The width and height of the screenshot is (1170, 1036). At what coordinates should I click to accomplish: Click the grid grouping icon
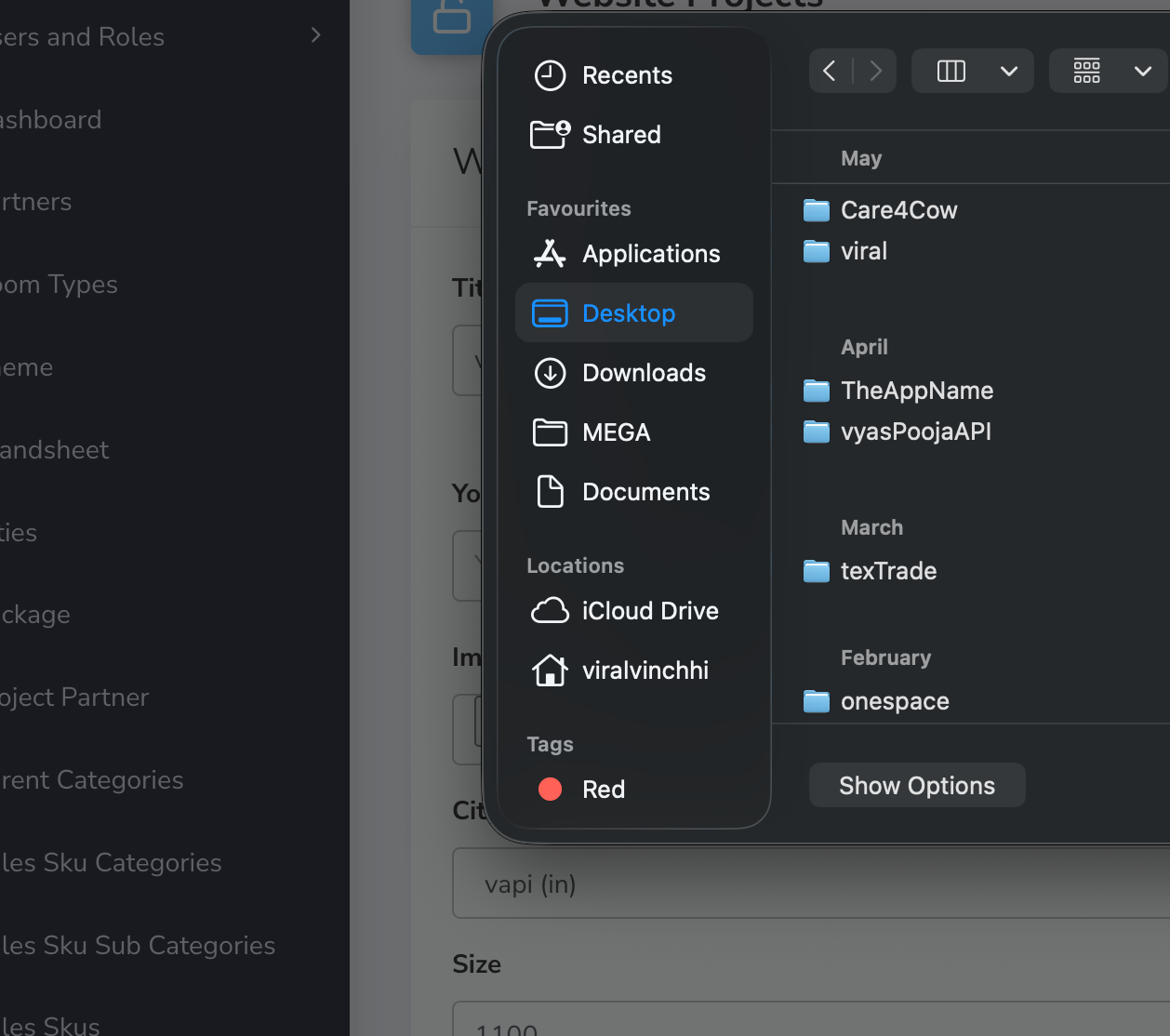click(x=1086, y=71)
